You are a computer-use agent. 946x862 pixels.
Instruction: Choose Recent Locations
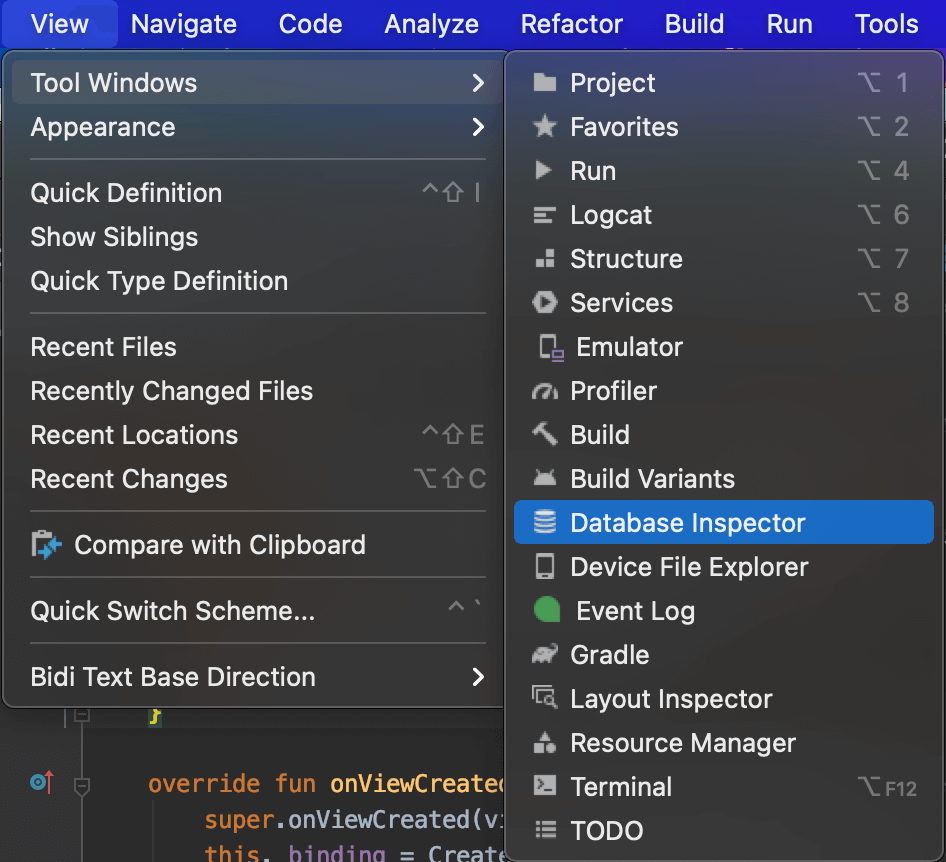click(x=258, y=435)
